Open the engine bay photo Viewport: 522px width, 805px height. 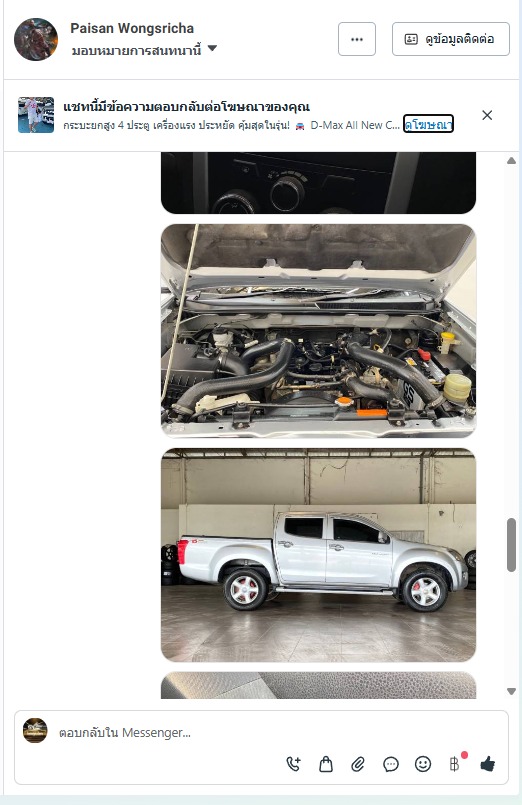[x=318, y=331]
